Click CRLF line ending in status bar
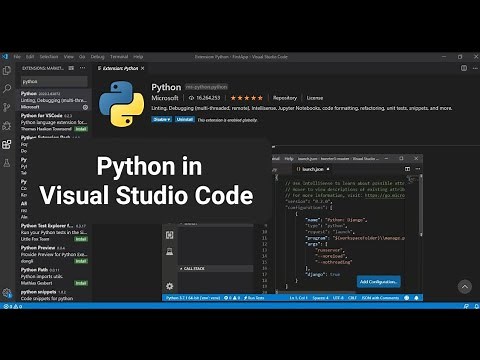The image size is (480, 360). click(352, 298)
